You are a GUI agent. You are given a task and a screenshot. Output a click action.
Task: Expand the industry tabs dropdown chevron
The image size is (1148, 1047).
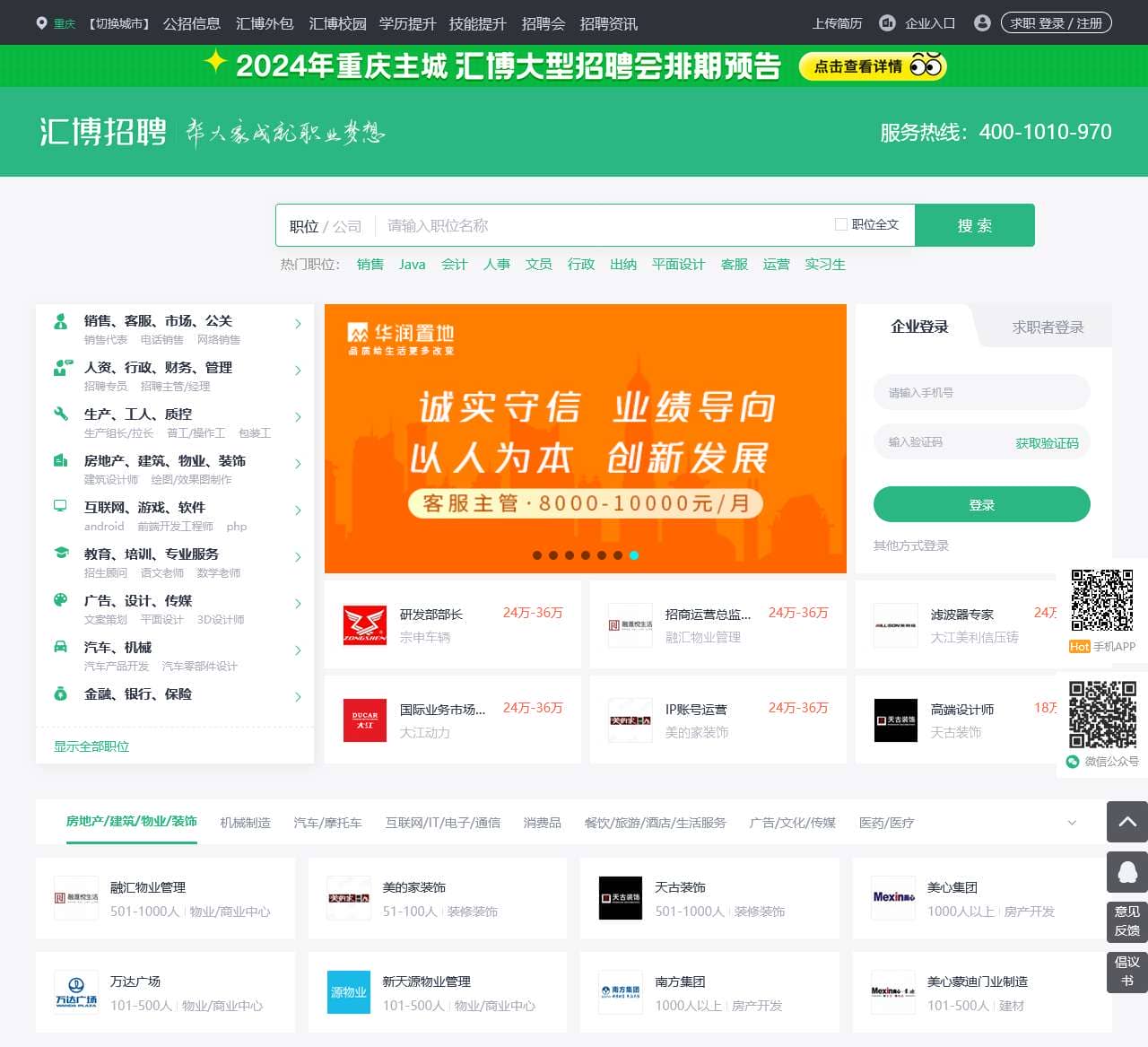tap(1072, 823)
